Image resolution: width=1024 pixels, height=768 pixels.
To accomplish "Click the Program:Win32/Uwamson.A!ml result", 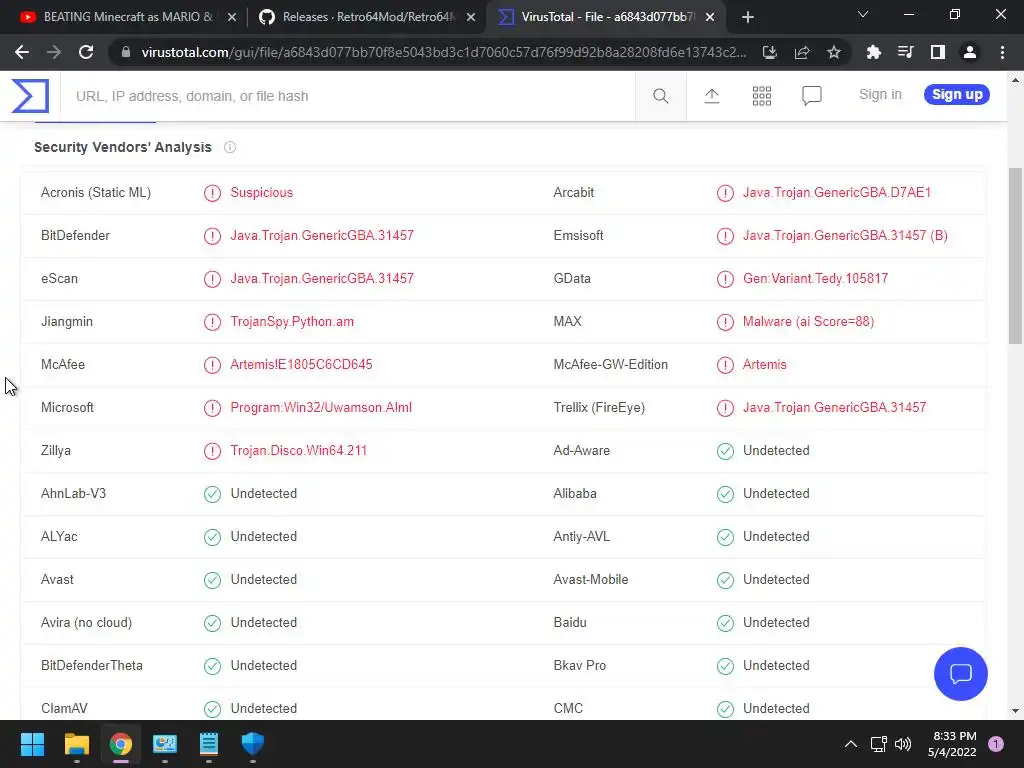I will coord(321,408).
